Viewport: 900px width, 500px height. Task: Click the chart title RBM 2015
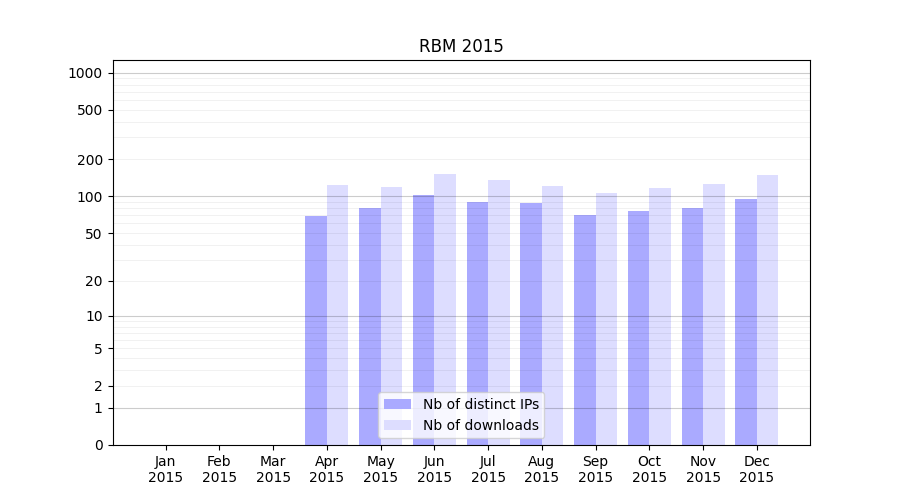(x=461, y=46)
